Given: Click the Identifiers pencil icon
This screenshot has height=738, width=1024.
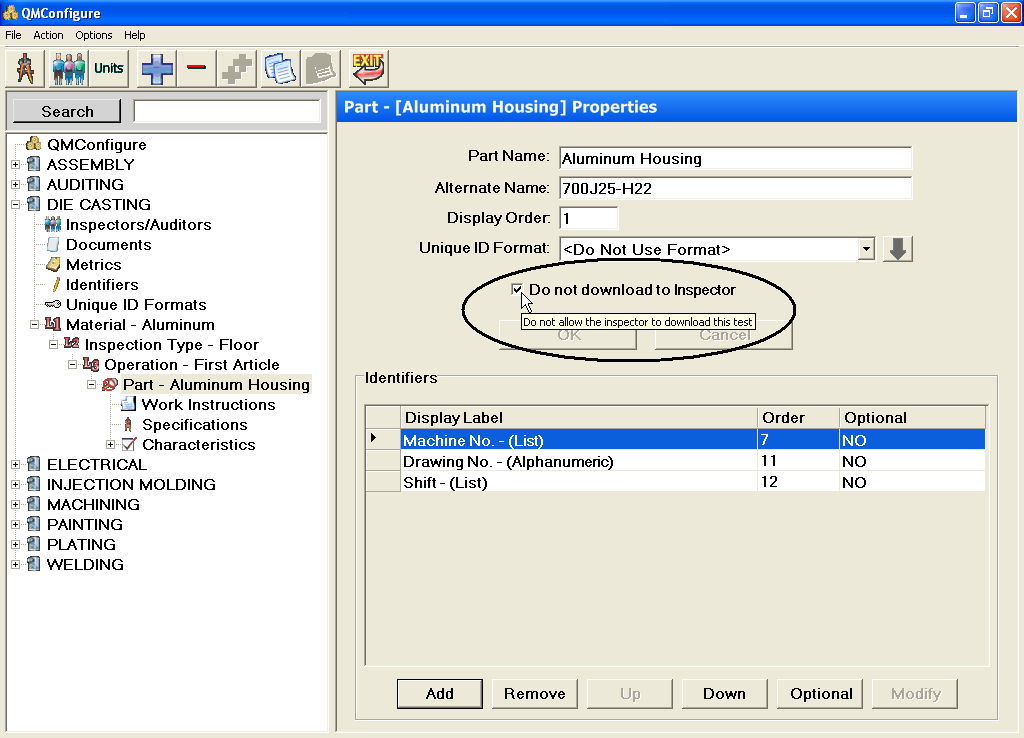Looking at the screenshot, I should 56,285.
